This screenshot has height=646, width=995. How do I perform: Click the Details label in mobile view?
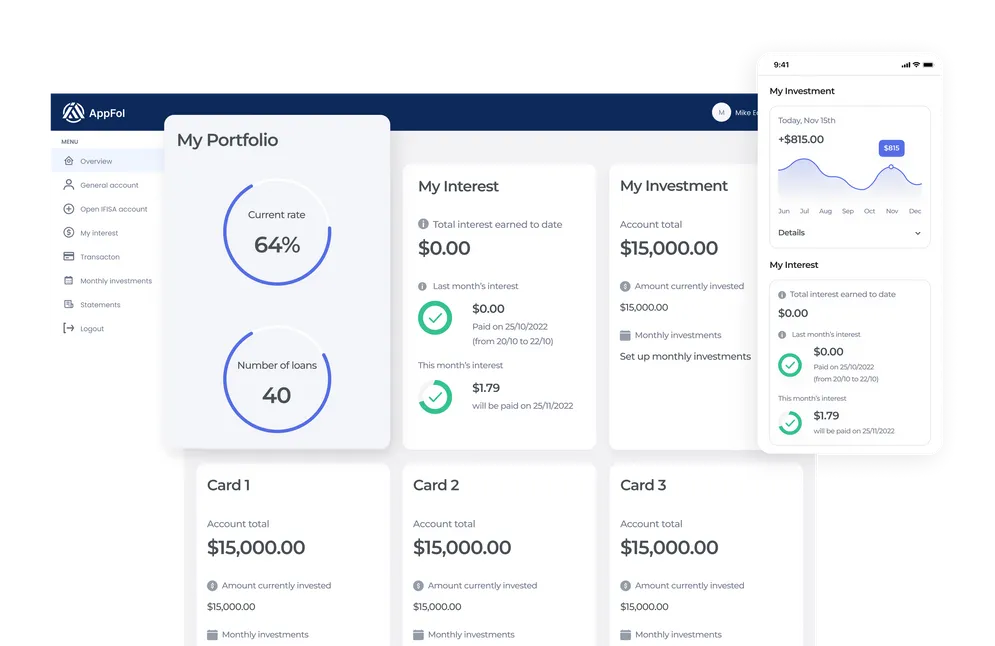(x=791, y=233)
